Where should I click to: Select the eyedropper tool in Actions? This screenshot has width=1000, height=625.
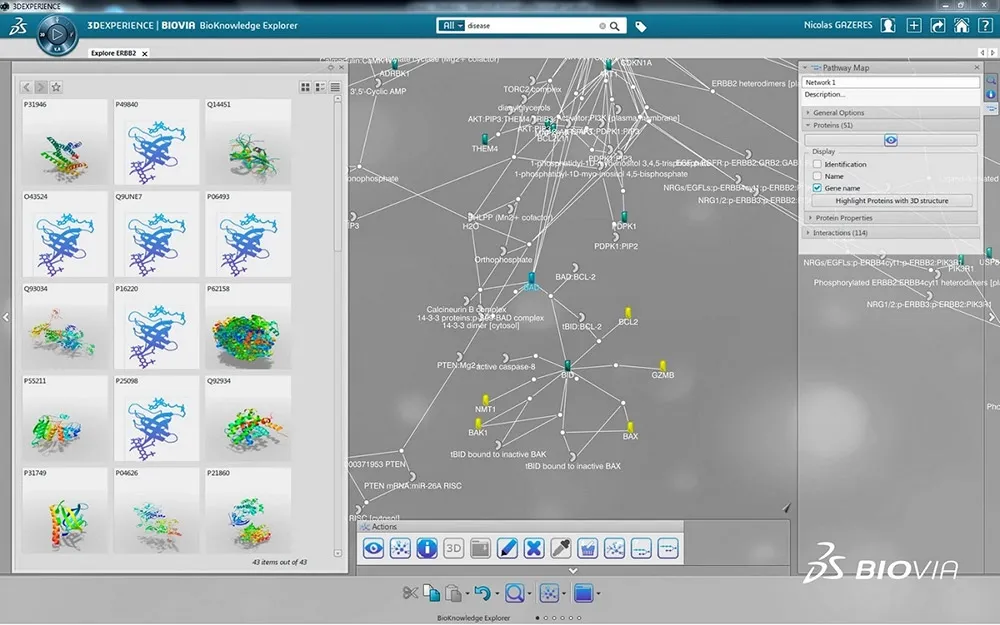pos(561,548)
